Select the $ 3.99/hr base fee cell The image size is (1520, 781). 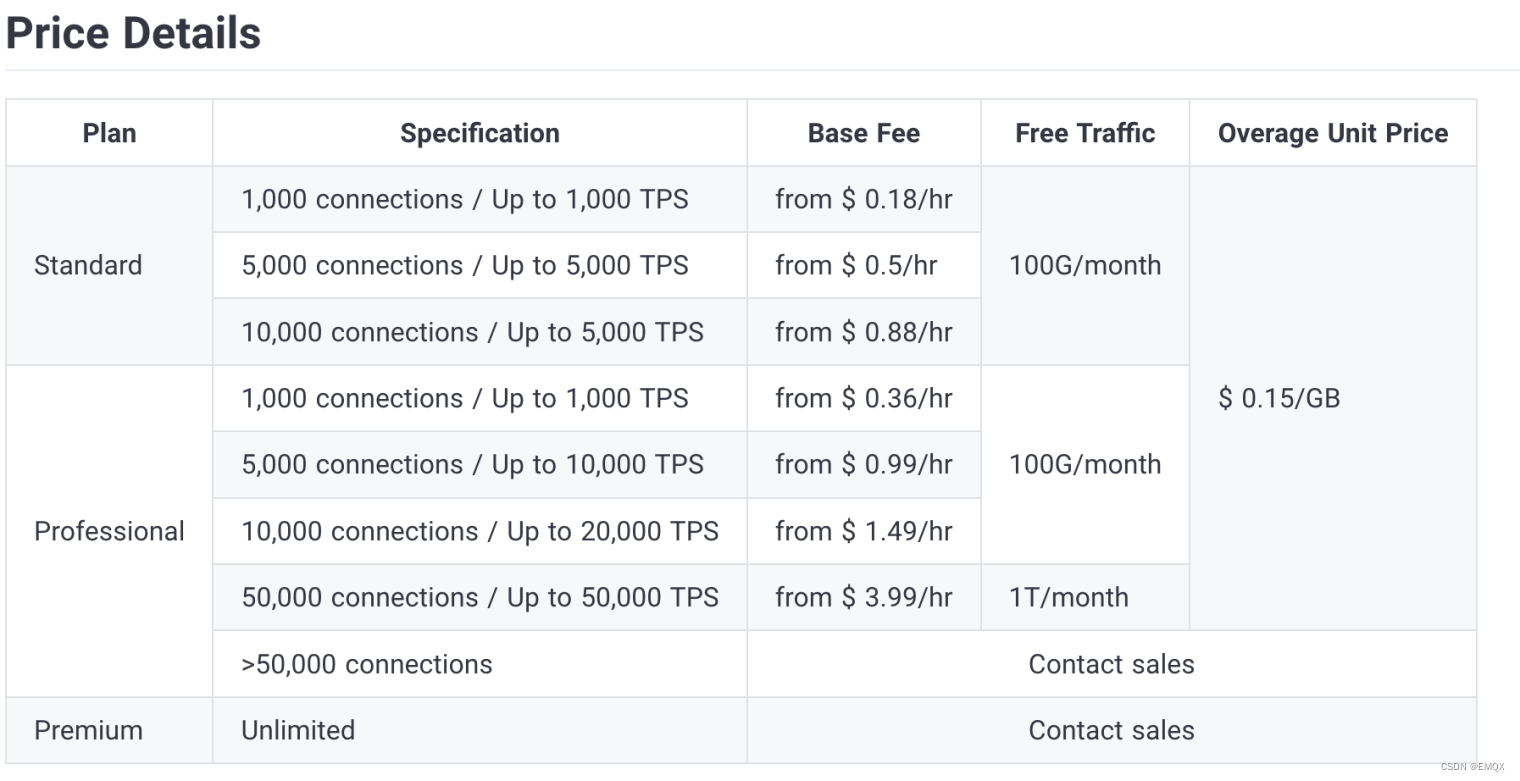pyautogui.click(x=863, y=597)
